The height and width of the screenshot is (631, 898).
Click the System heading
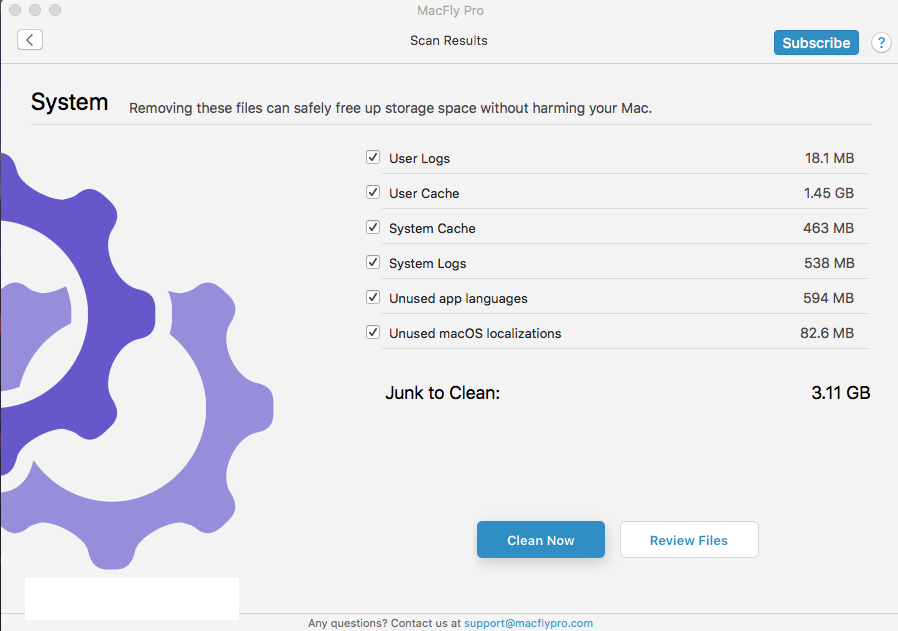coord(69,102)
